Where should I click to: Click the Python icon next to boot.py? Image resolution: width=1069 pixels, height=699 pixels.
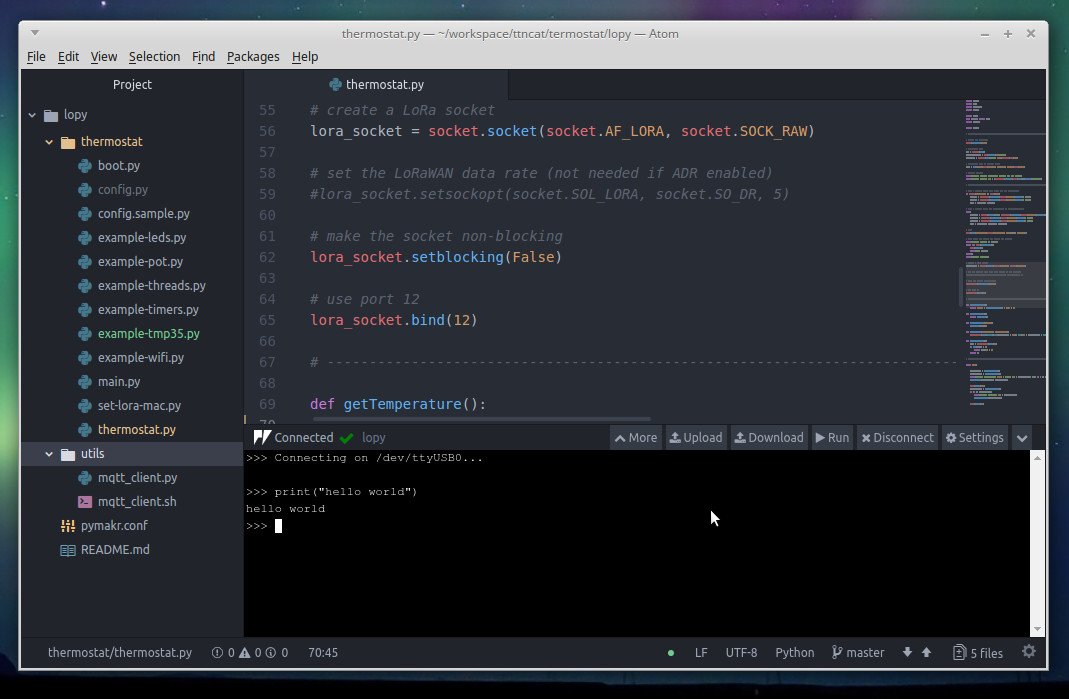point(85,166)
